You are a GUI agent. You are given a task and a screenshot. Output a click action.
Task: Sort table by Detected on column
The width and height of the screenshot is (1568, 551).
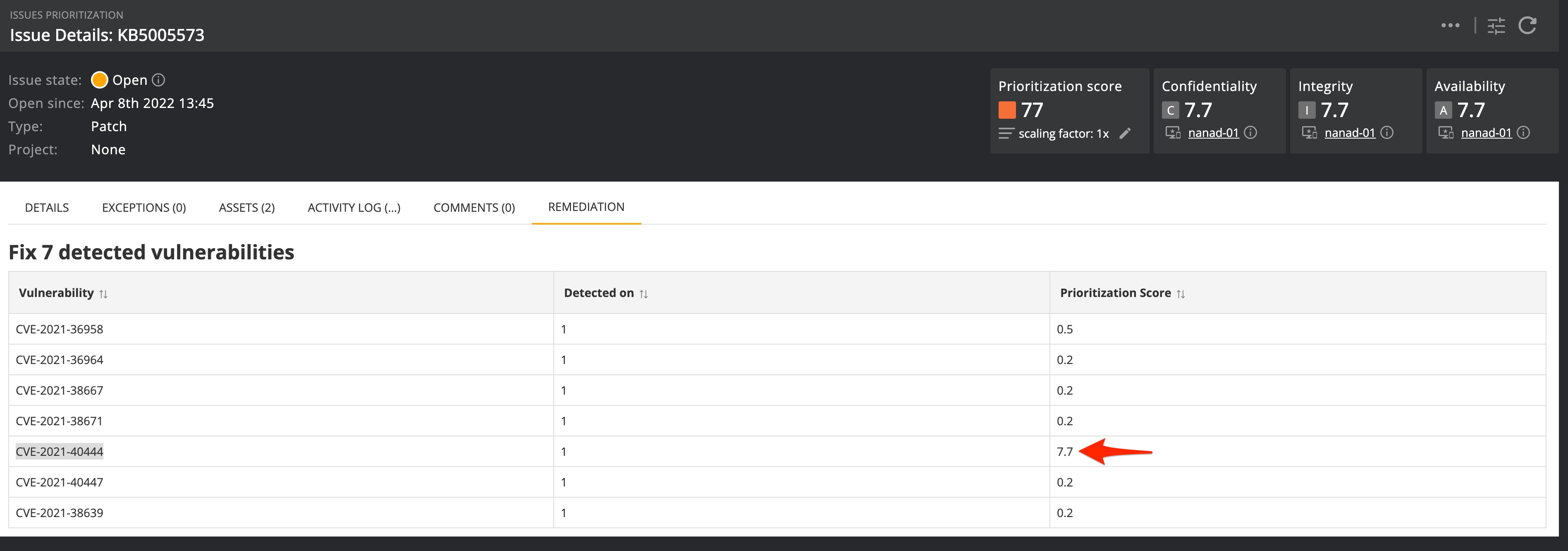(x=643, y=294)
